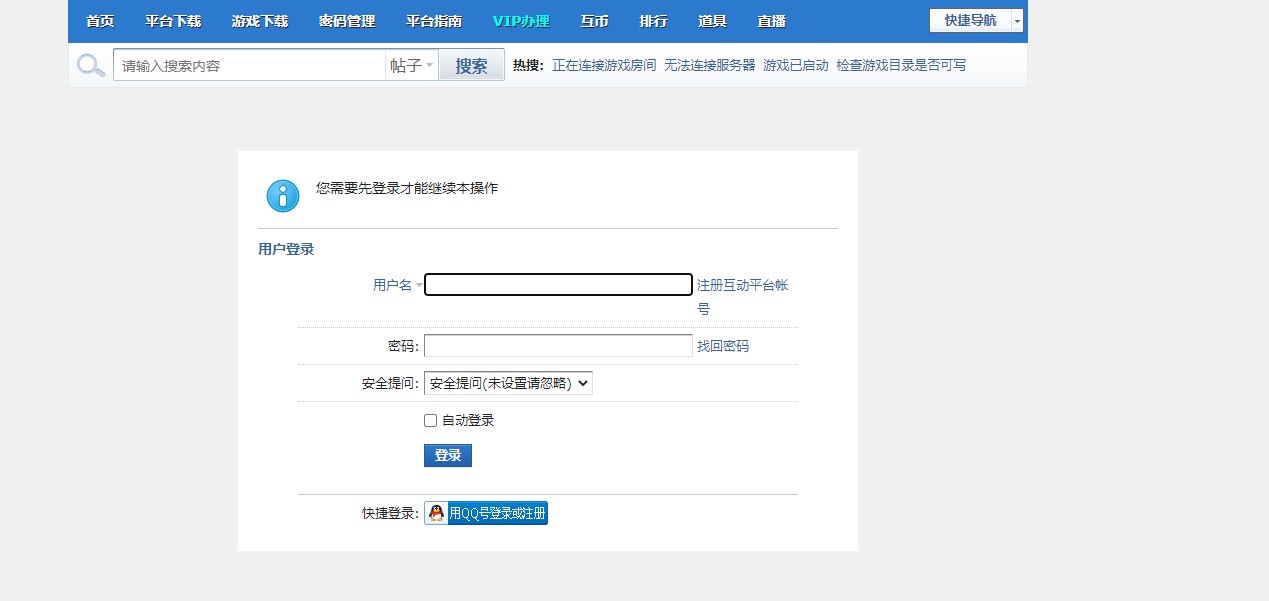1269x601 pixels.
Task: Select 排行 from the top menu
Action: coord(653,20)
